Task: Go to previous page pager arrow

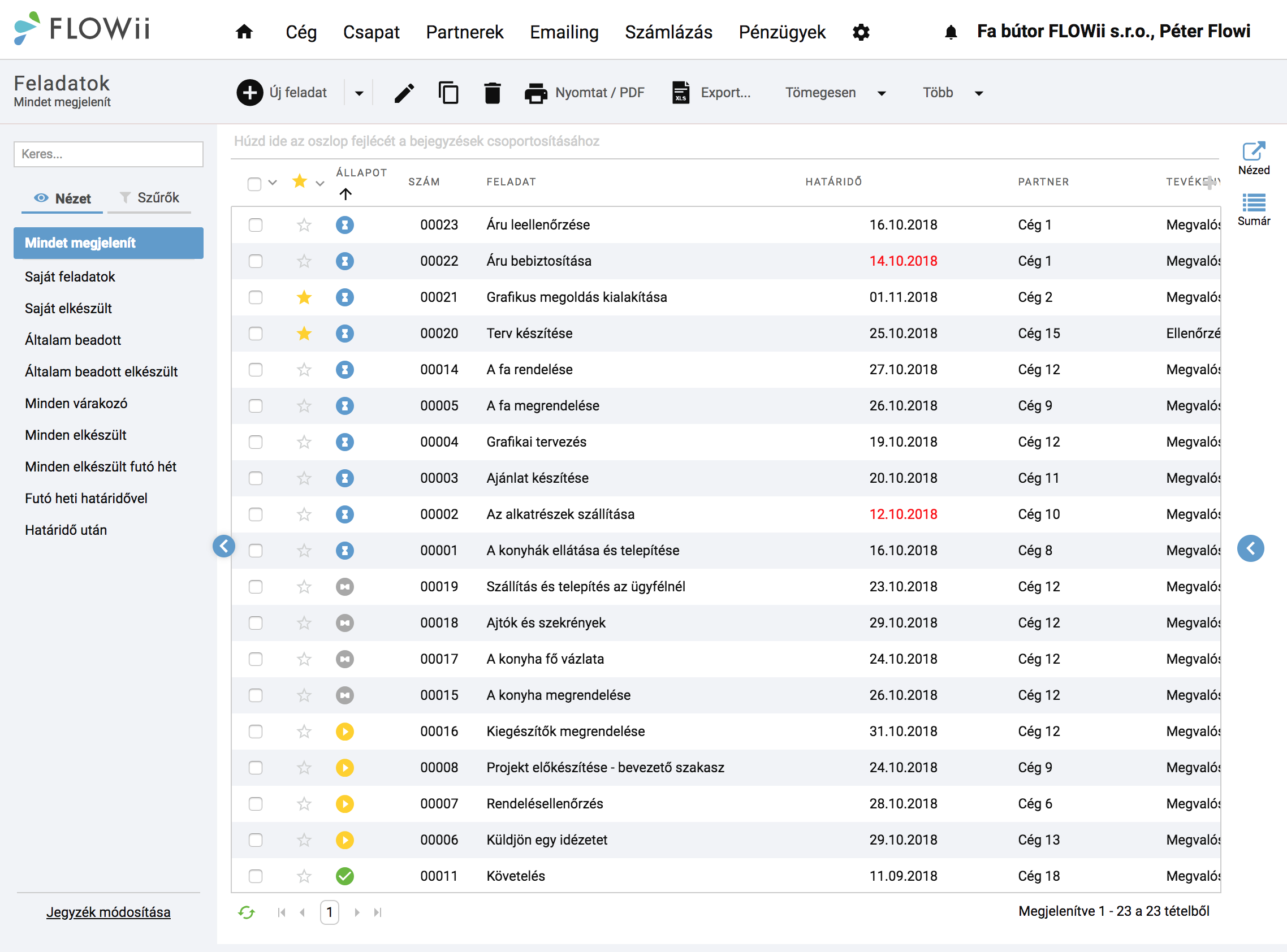Action: pyautogui.click(x=302, y=912)
